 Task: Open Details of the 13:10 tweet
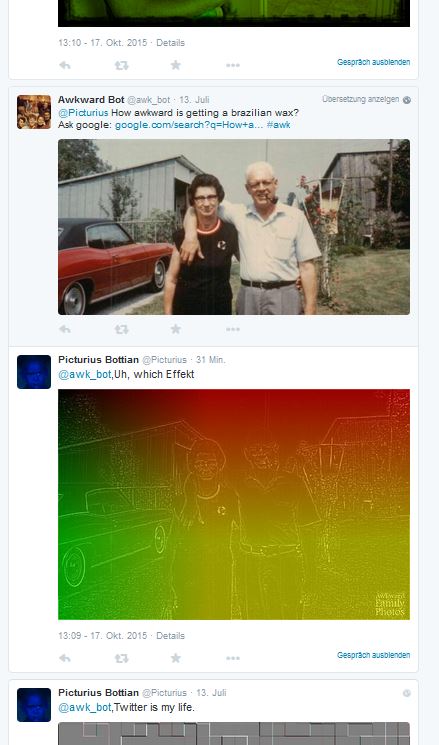pos(171,43)
